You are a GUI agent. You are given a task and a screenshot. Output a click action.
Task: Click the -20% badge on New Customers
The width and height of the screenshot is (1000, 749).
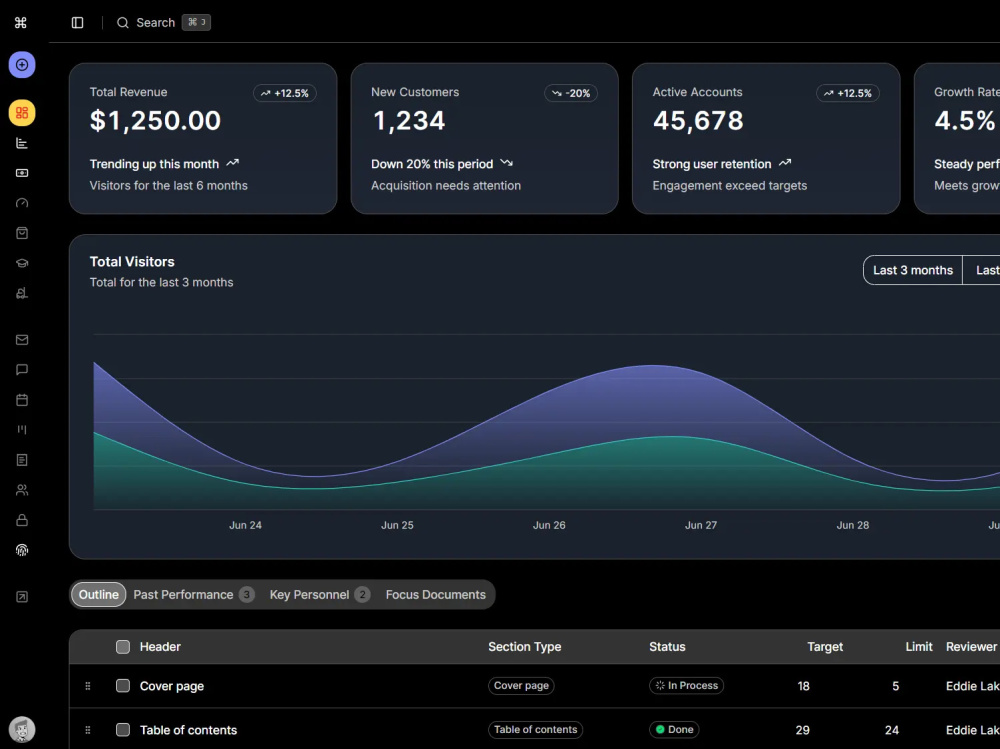click(x=571, y=93)
